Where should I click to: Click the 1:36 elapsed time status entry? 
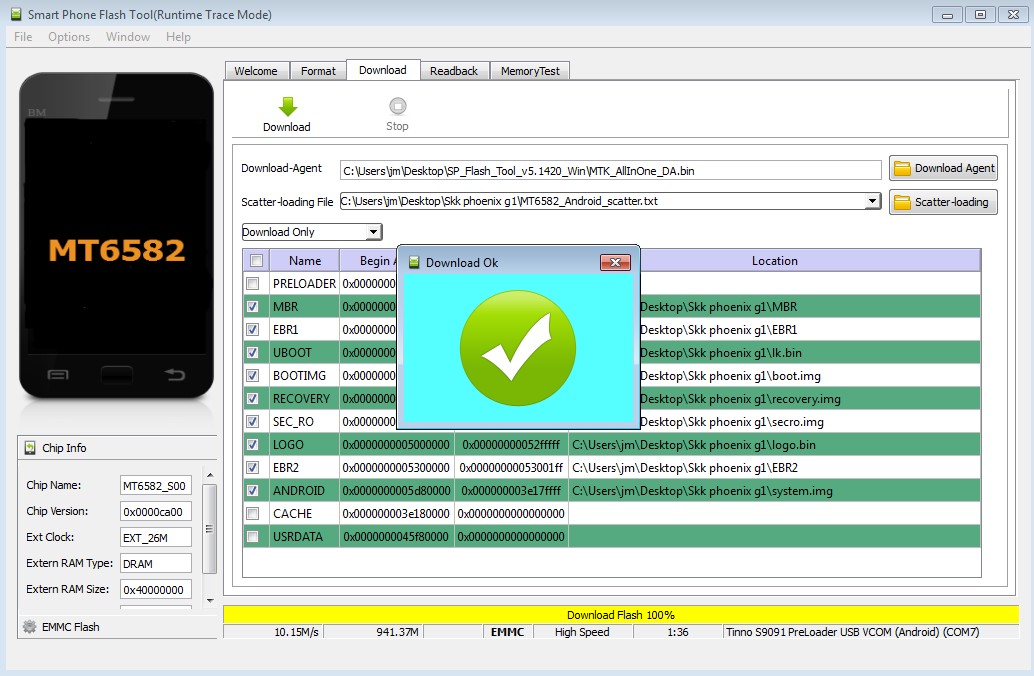pos(677,632)
